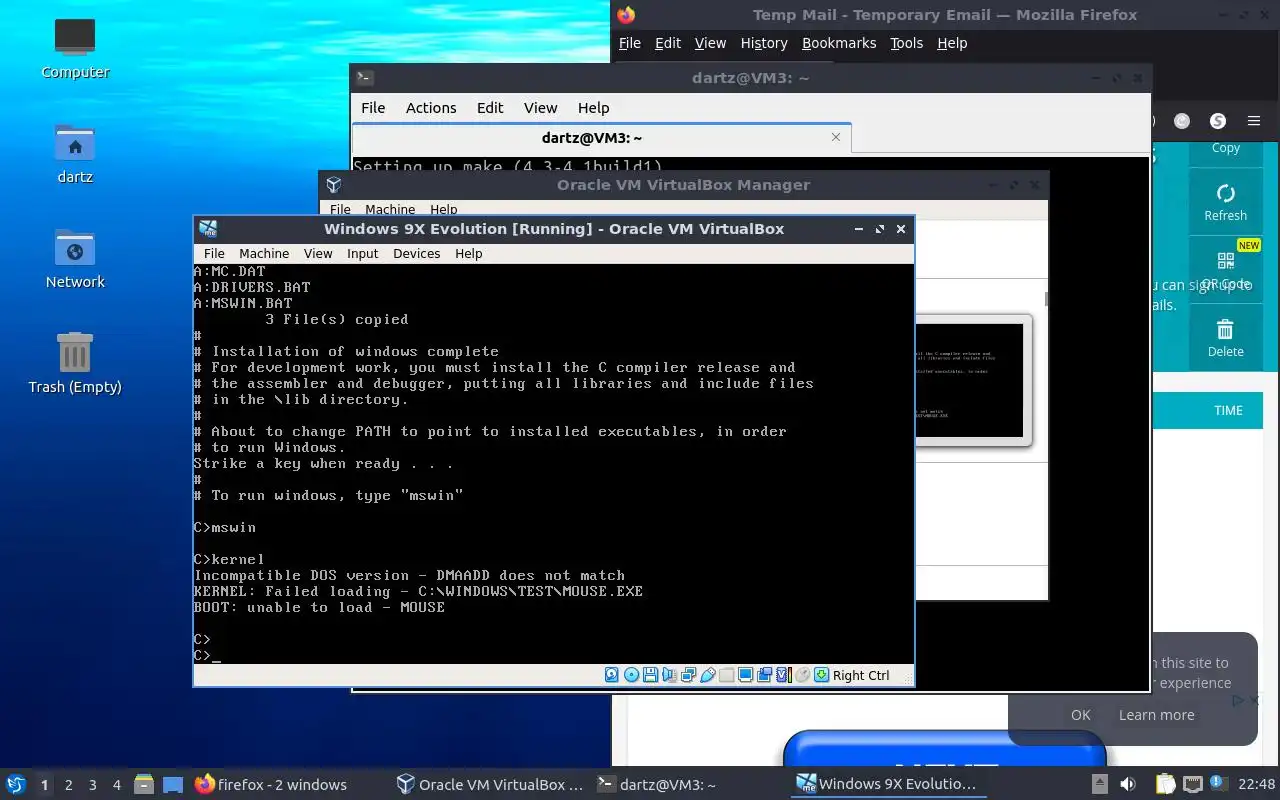Switch to workspace 3 in taskbar
This screenshot has width=1280, height=800.
pos(92,784)
